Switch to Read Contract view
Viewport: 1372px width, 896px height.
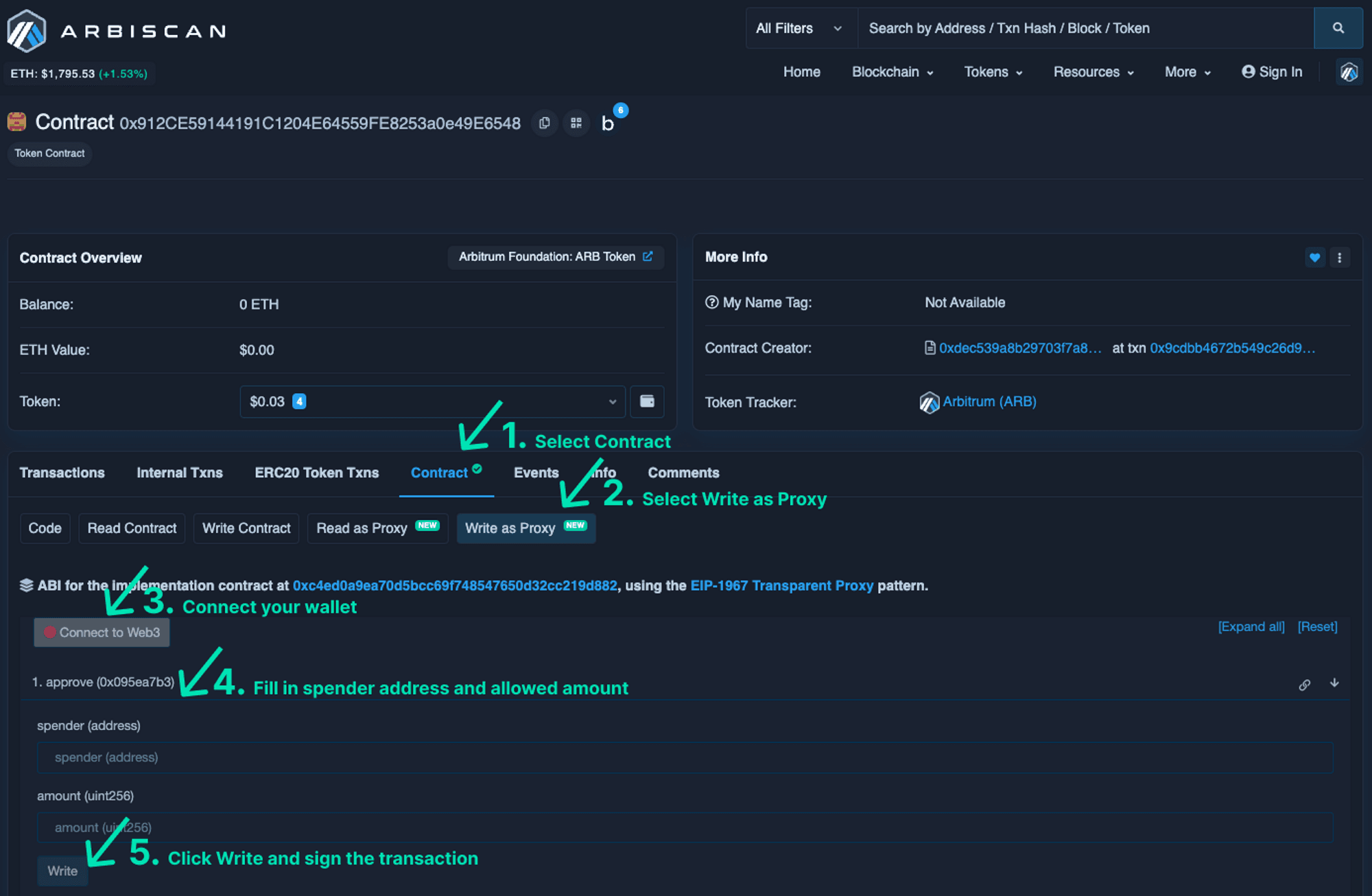pyautogui.click(x=131, y=528)
